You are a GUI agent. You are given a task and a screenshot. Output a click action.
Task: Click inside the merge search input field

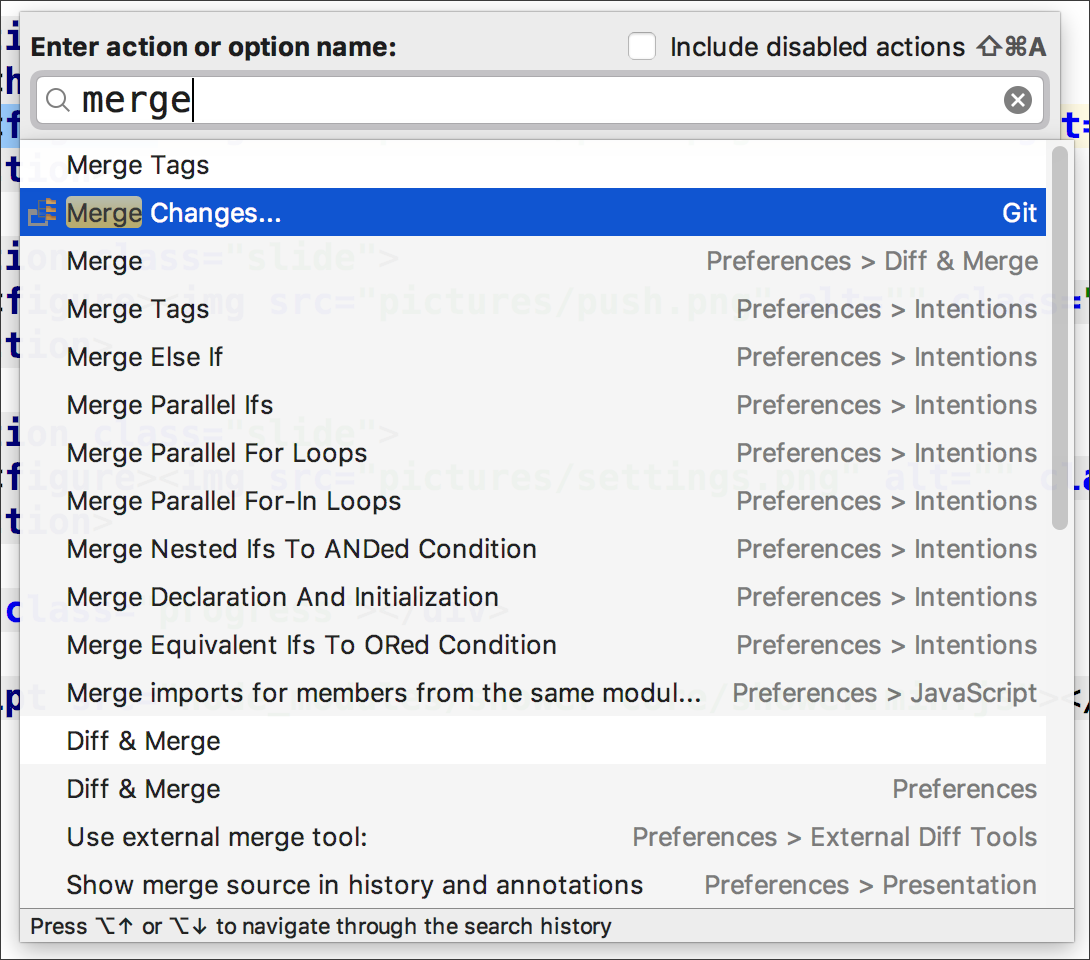[x=539, y=100]
